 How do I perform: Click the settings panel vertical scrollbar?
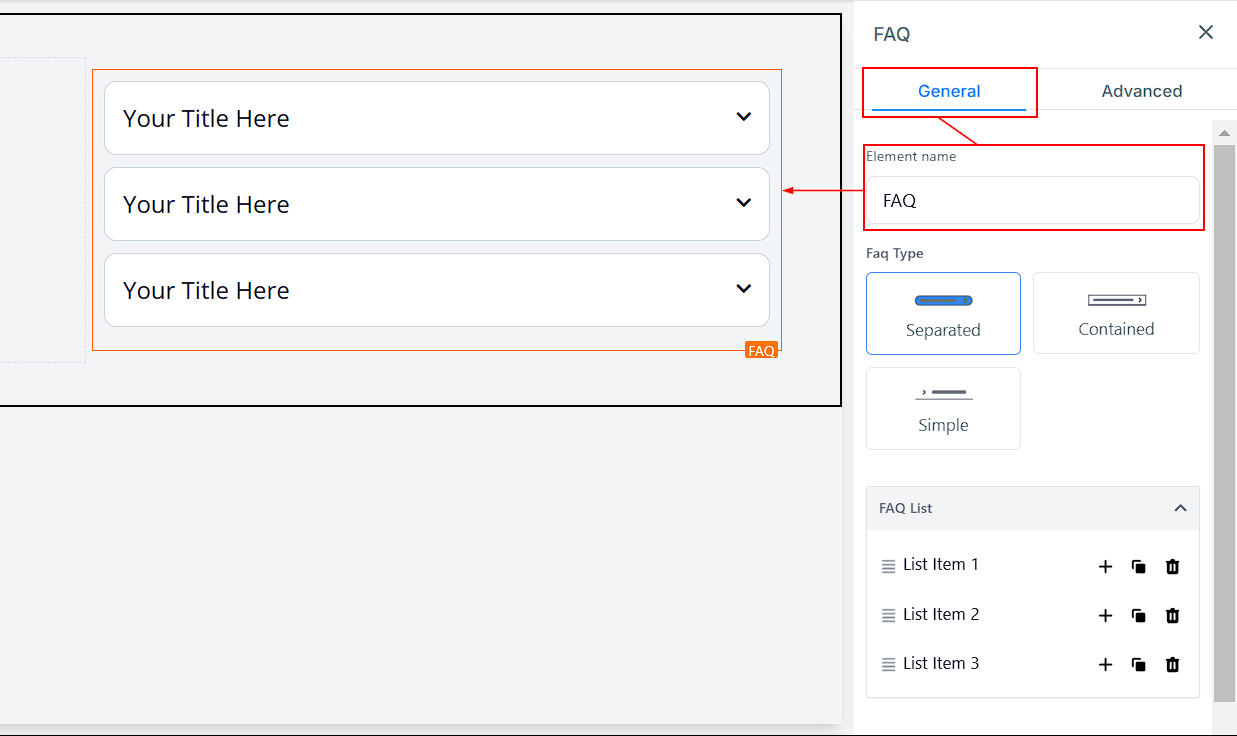tap(1224, 420)
